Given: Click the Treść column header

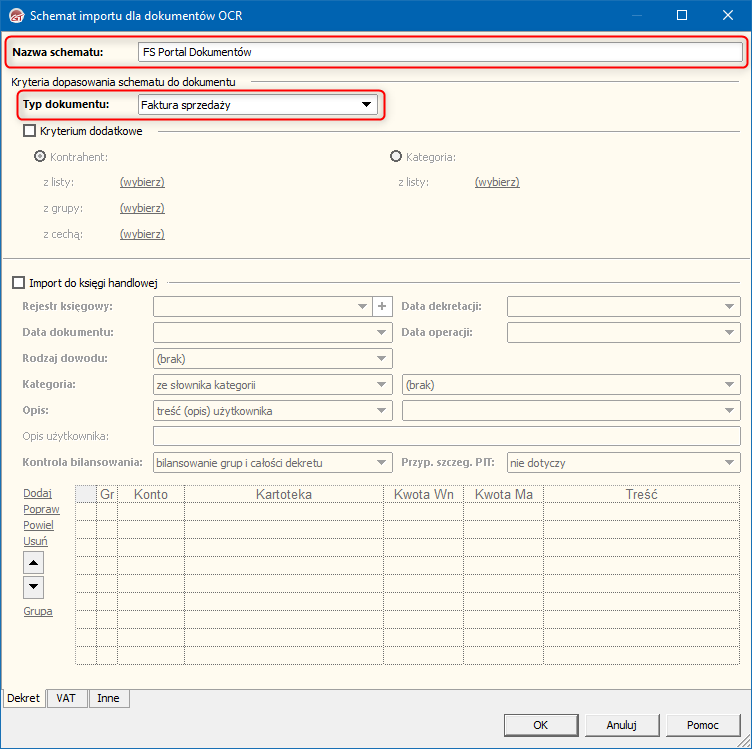Looking at the screenshot, I should click(641, 494).
